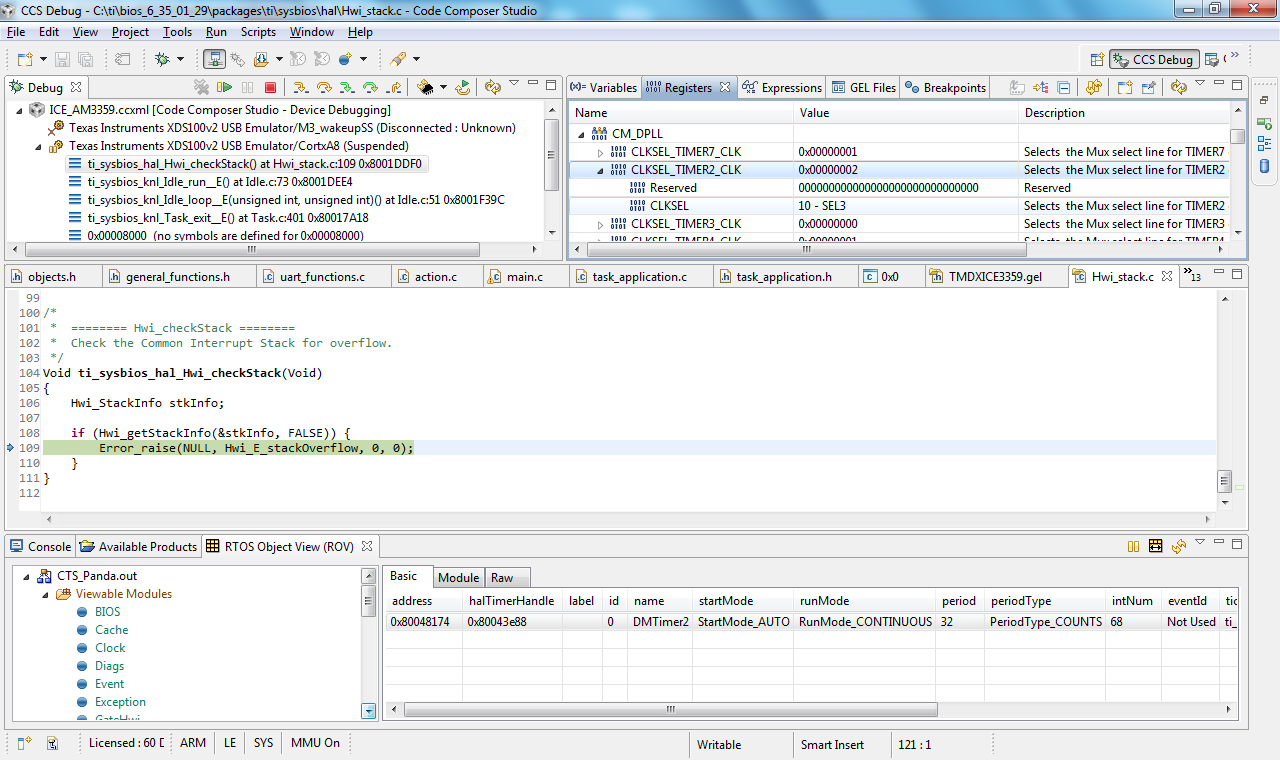Click the yellow Refresh icon in Registers view

pyautogui.click(x=1095, y=88)
